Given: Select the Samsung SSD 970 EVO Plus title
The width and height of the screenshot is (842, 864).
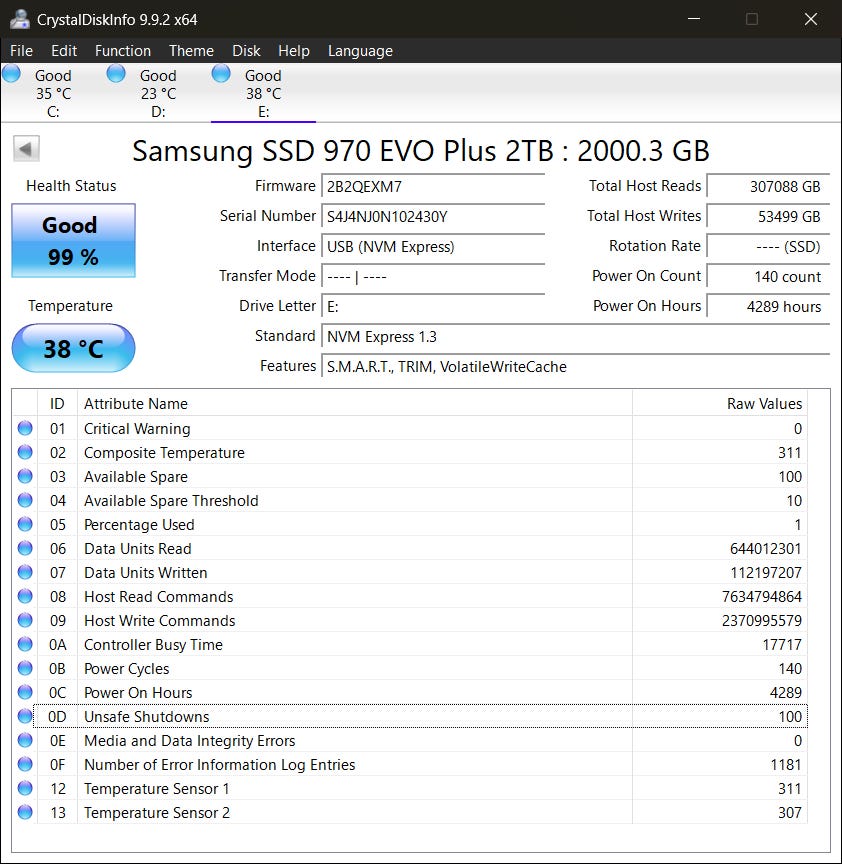Looking at the screenshot, I should 420,150.
